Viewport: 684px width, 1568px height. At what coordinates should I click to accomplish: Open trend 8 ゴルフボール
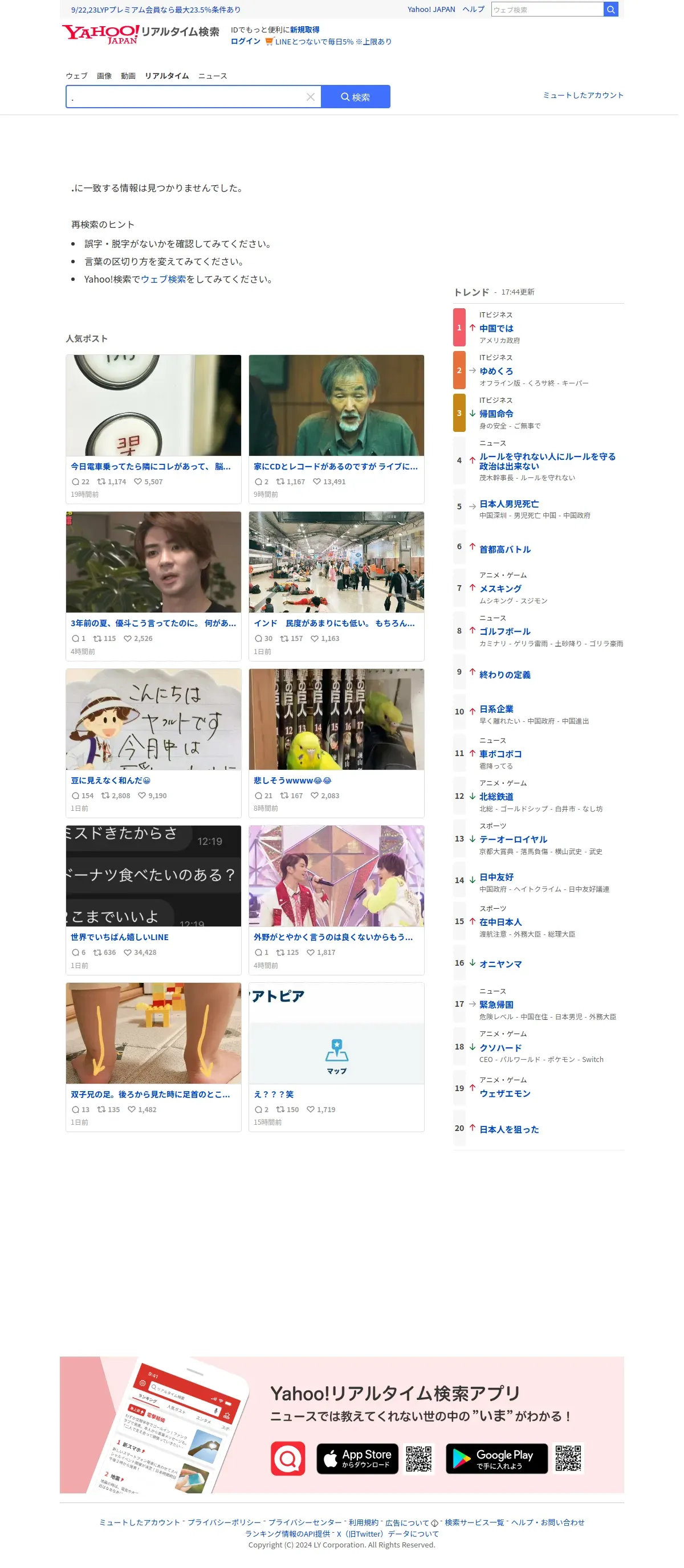[x=504, y=631]
